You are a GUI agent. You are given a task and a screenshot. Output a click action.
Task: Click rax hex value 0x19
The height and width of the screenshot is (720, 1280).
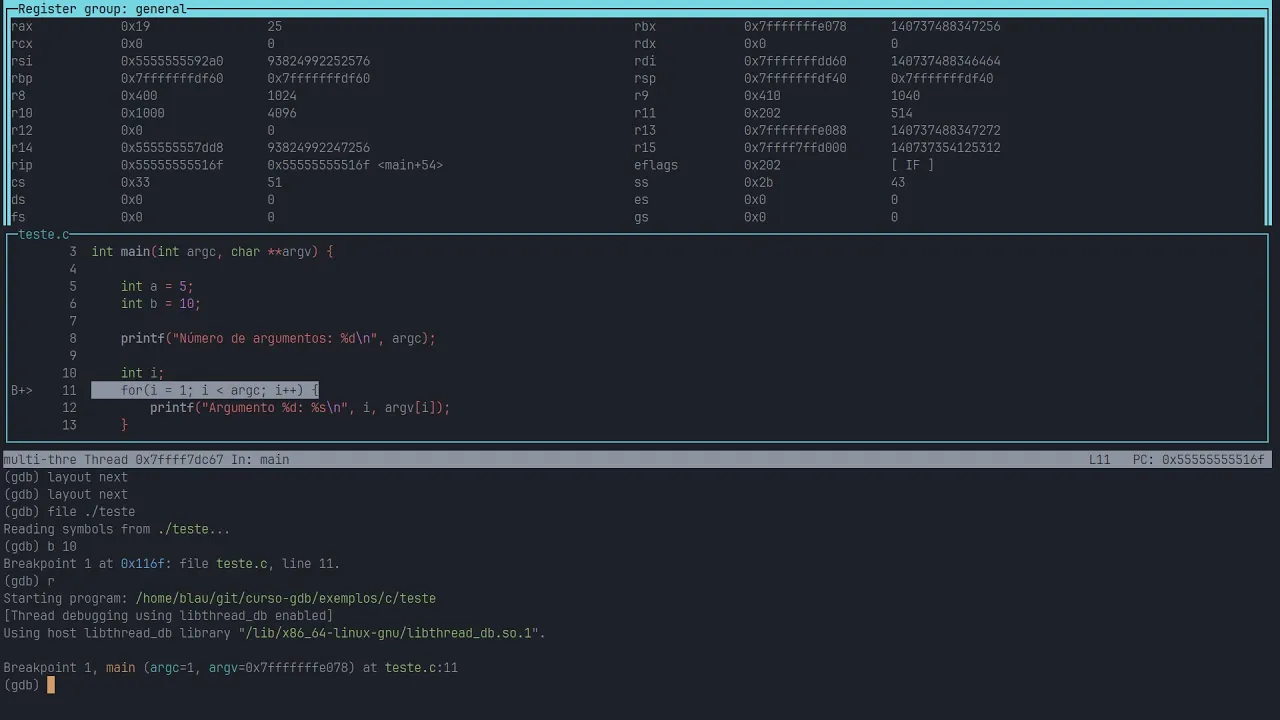click(x=135, y=27)
